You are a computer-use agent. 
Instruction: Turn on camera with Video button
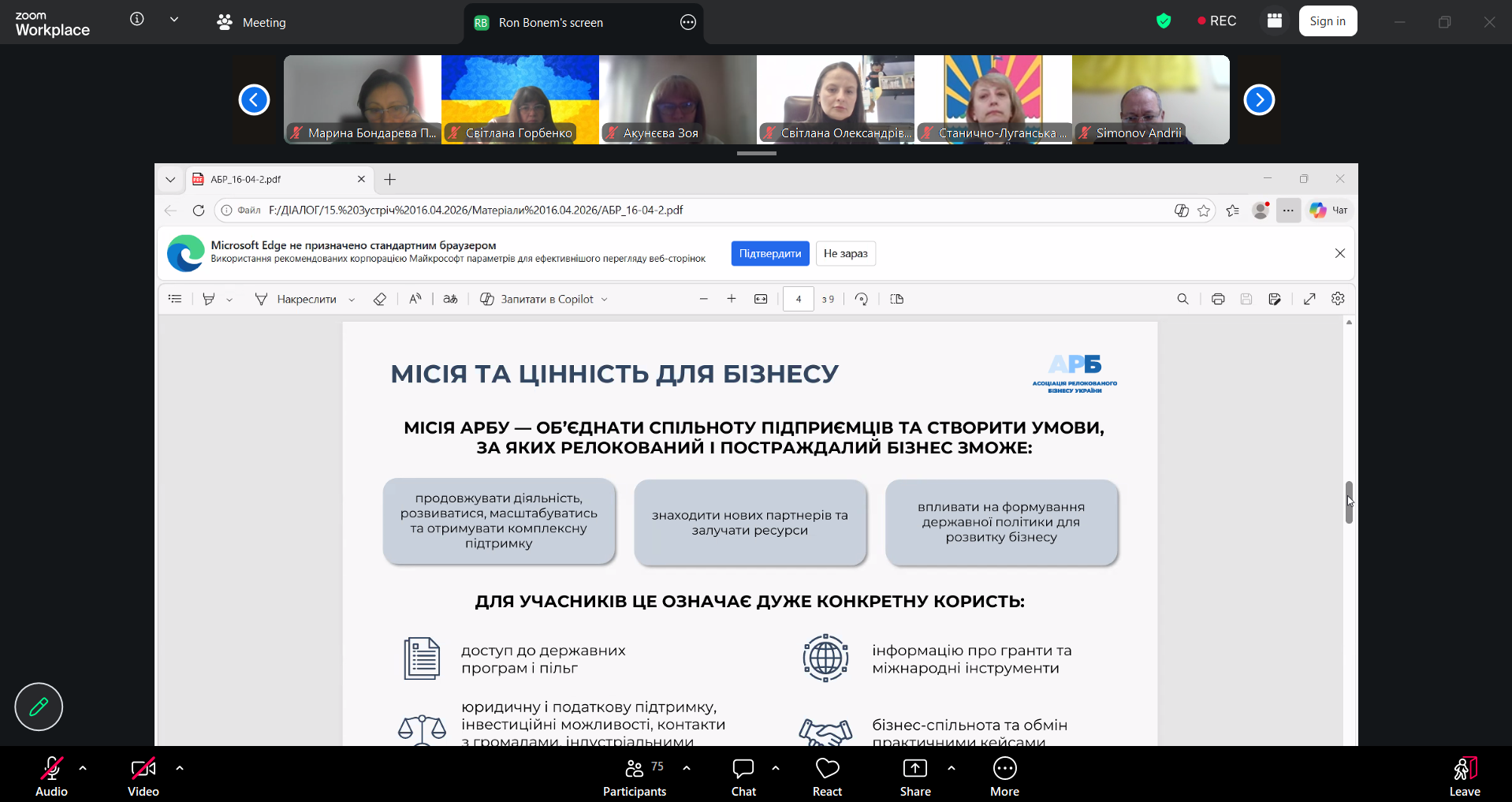(143, 769)
